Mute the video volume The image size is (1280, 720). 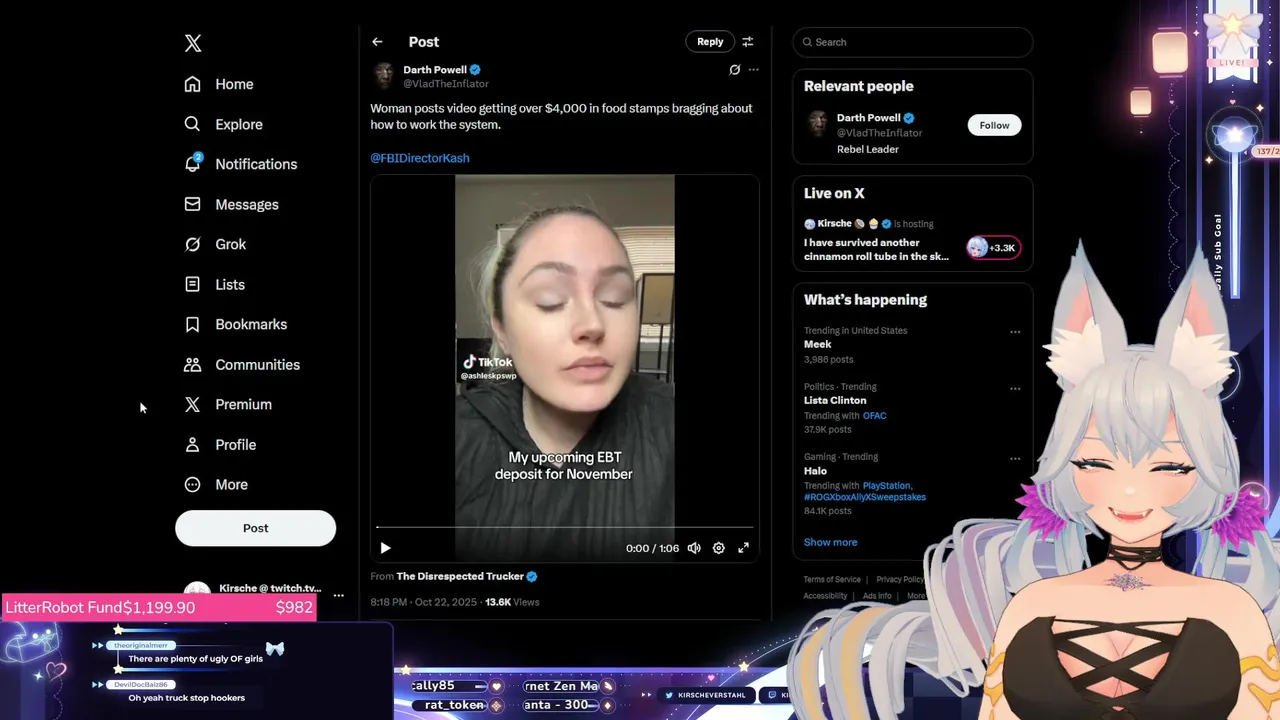(x=694, y=548)
